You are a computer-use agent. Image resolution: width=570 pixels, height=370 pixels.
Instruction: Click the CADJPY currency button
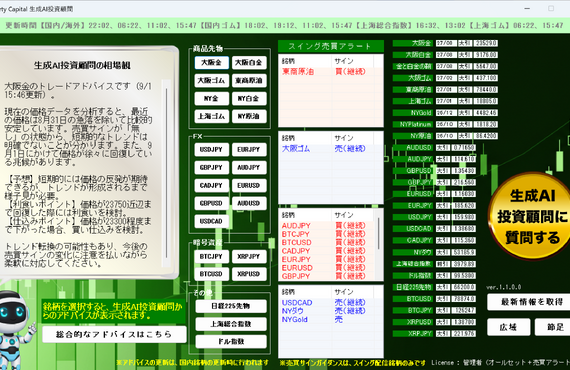click(212, 185)
